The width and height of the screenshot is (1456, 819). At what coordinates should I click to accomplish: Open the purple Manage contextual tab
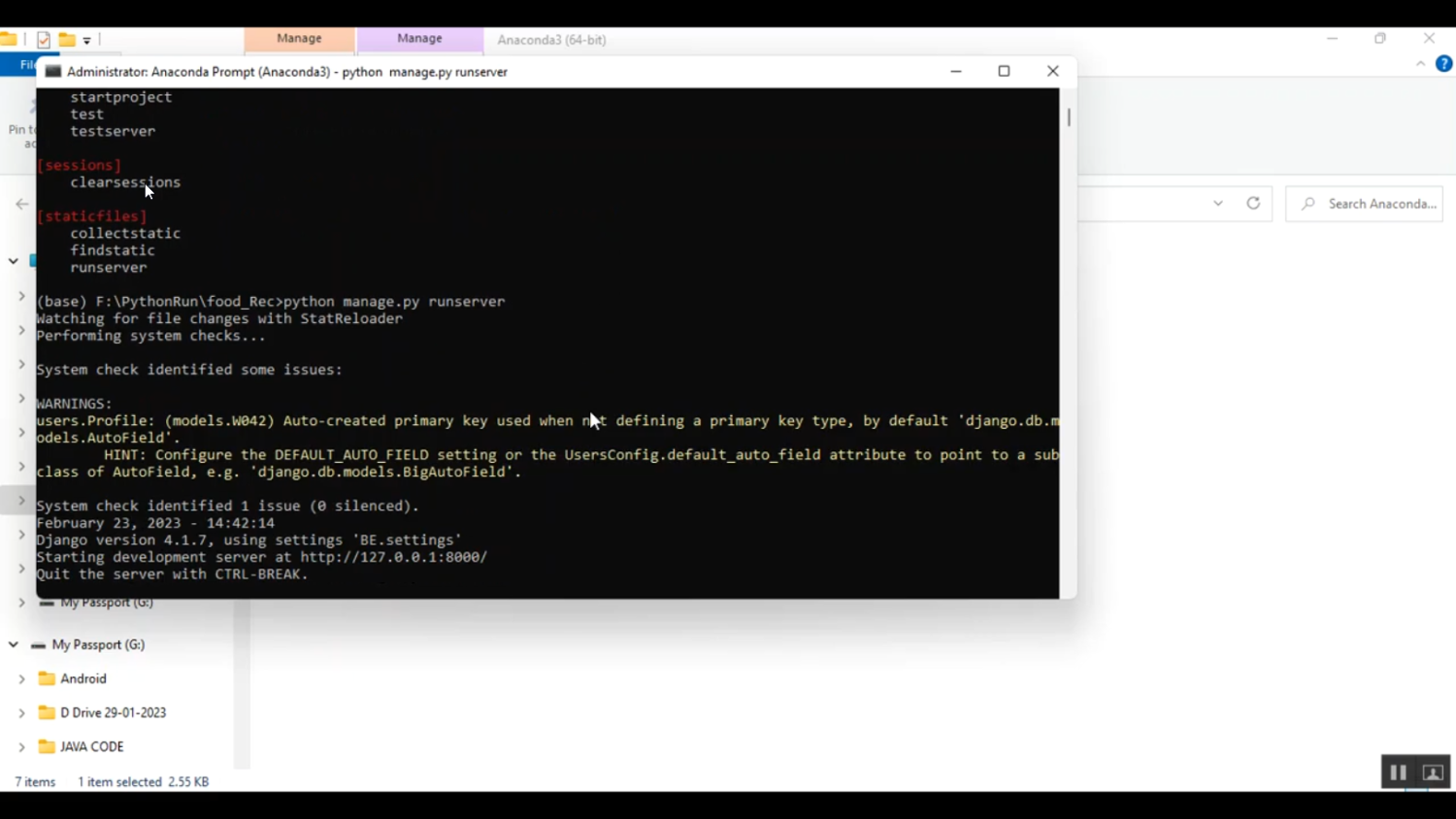coord(419,39)
